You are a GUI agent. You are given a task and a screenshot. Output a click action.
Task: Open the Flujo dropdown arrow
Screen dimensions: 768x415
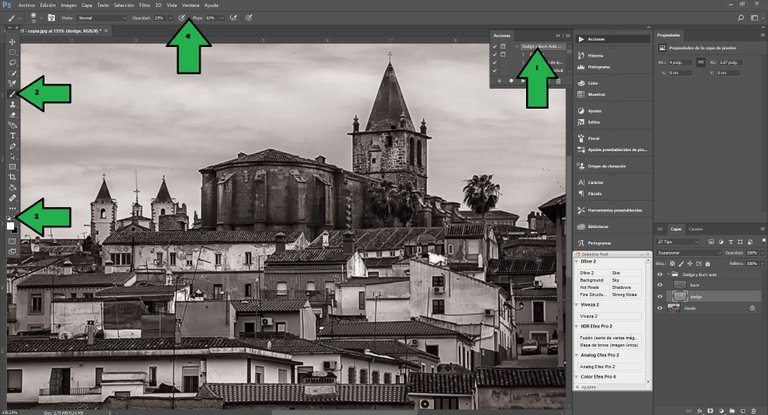pyautogui.click(x=222, y=18)
